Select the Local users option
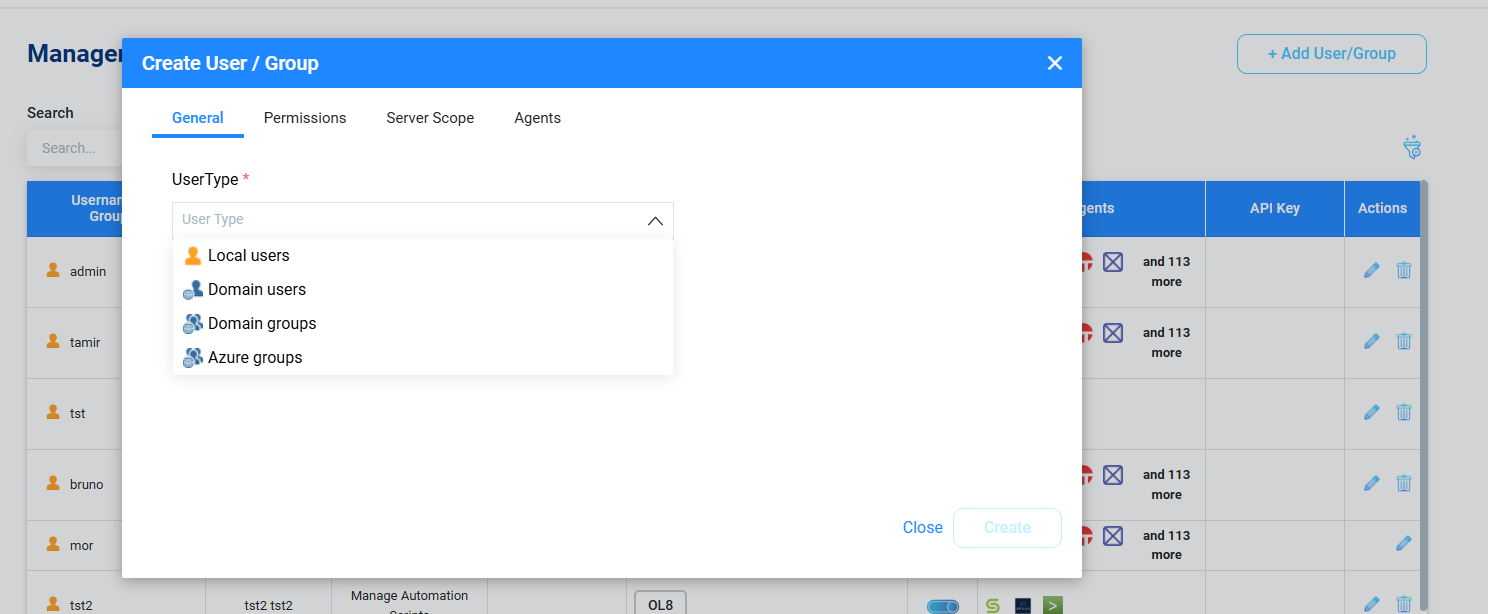The image size is (1488, 614). click(x=248, y=256)
